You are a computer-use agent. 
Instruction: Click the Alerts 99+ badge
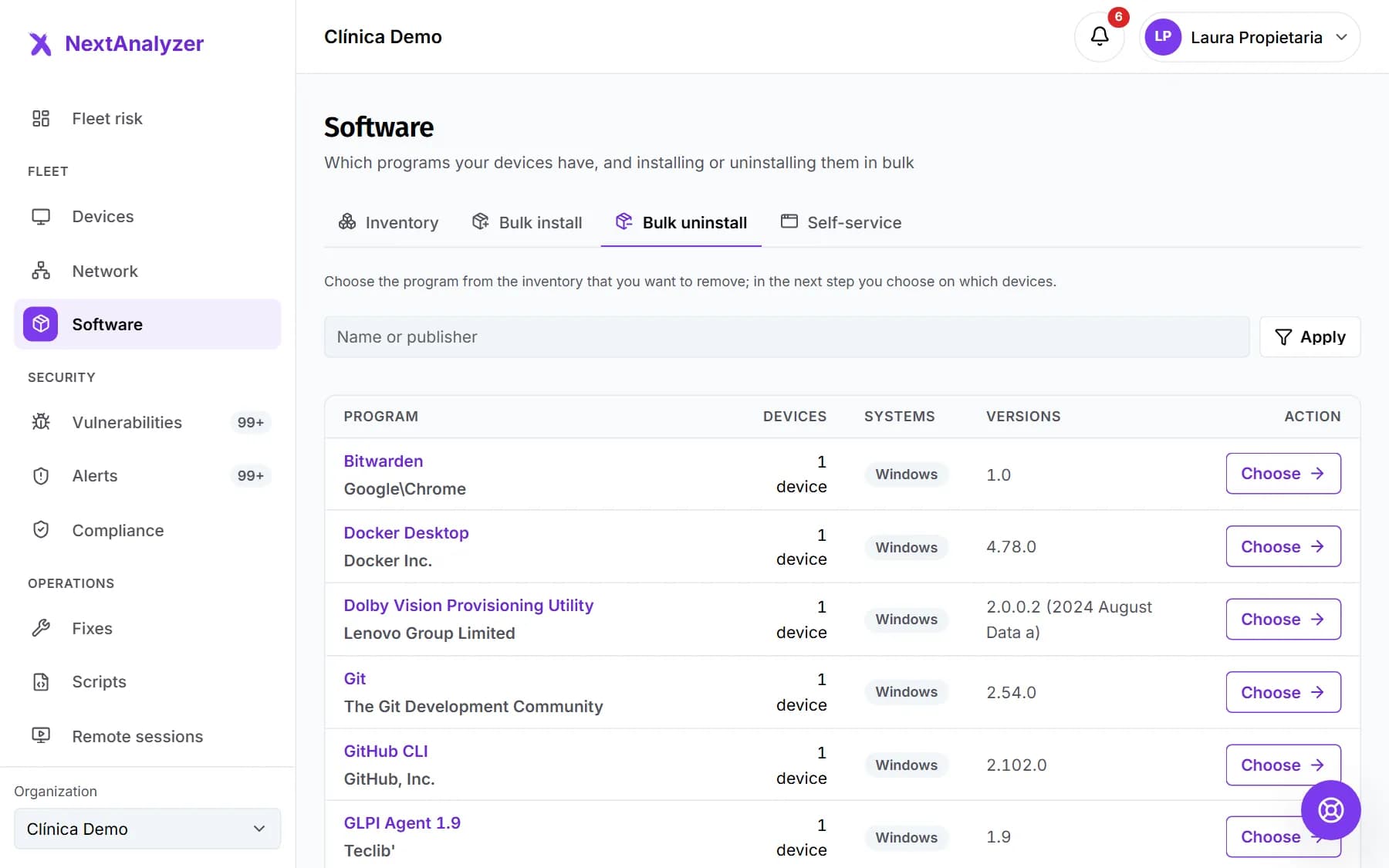250,476
